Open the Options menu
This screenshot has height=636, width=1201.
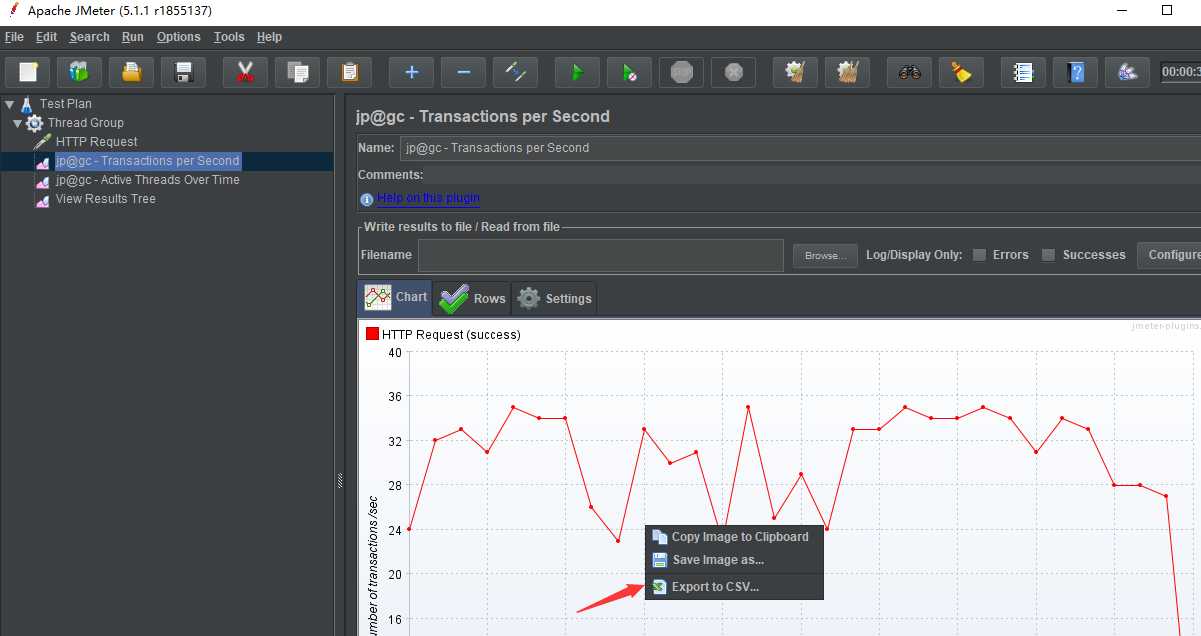[179, 37]
